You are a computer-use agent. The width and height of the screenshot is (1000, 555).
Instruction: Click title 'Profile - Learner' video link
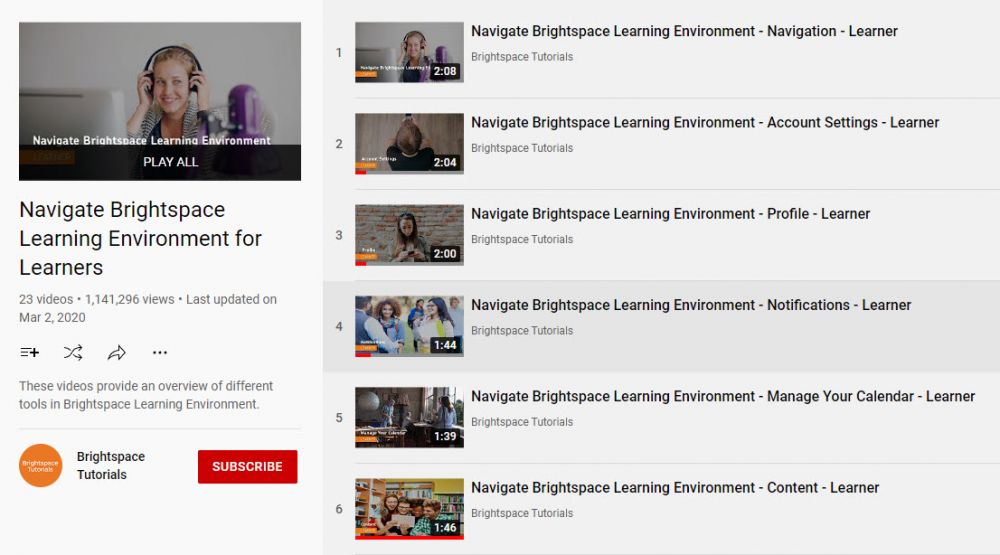click(671, 214)
